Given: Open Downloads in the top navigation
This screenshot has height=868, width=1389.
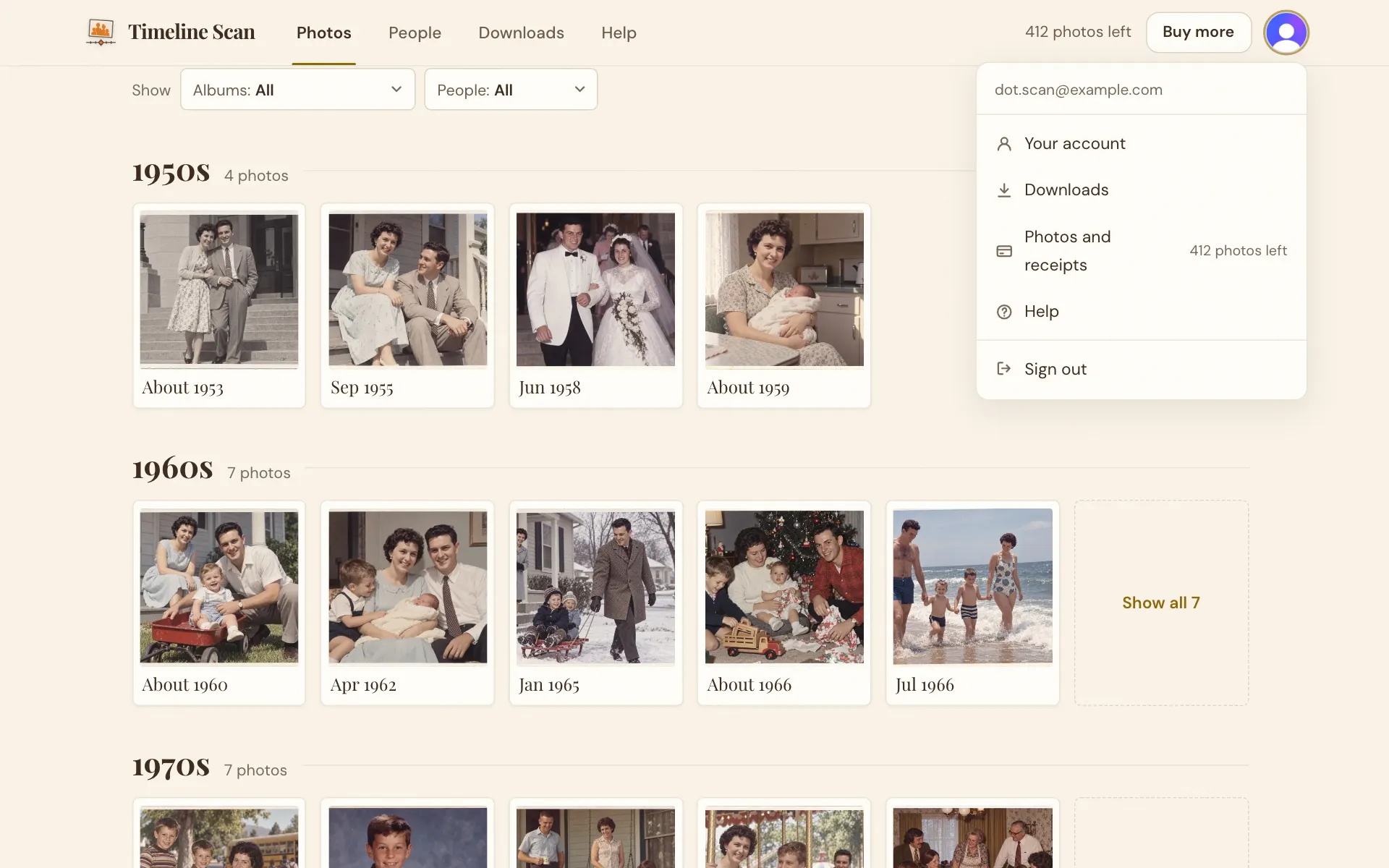Looking at the screenshot, I should (521, 33).
